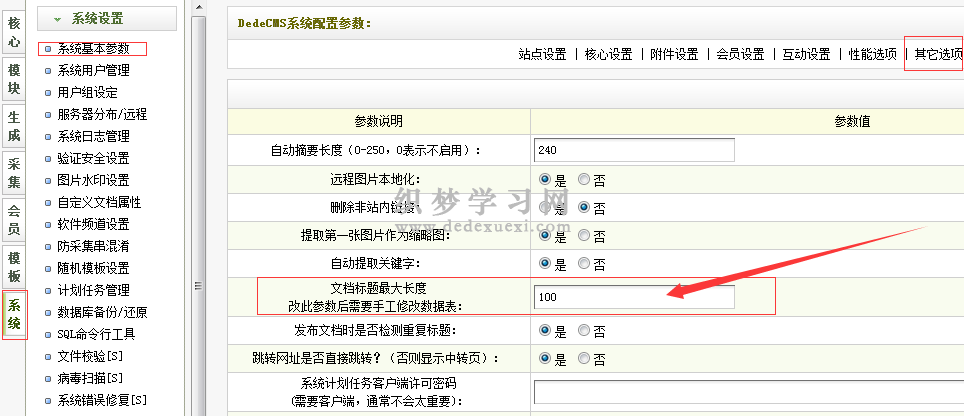Click bullet icon beside 病毒扫描[S]
The width and height of the screenshot is (964, 416).
pos(48,379)
